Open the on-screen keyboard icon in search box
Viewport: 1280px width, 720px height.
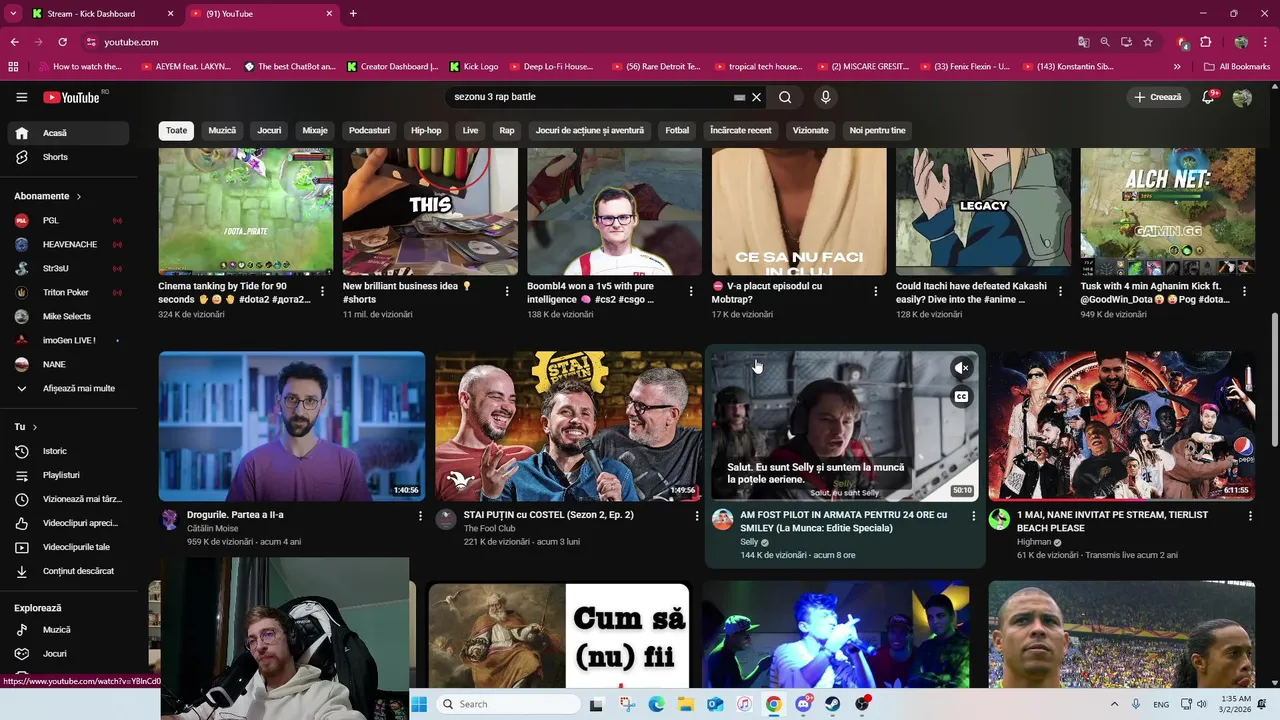coord(739,97)
